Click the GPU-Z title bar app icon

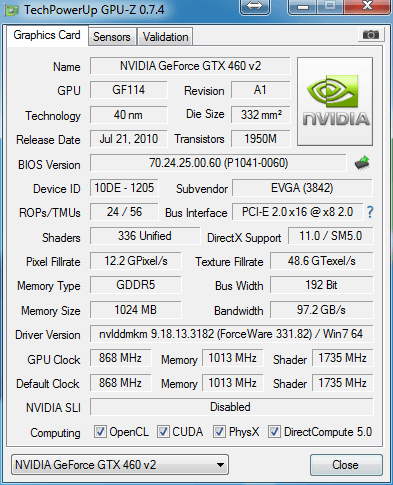pyautogui.click(x=12, y=10)
